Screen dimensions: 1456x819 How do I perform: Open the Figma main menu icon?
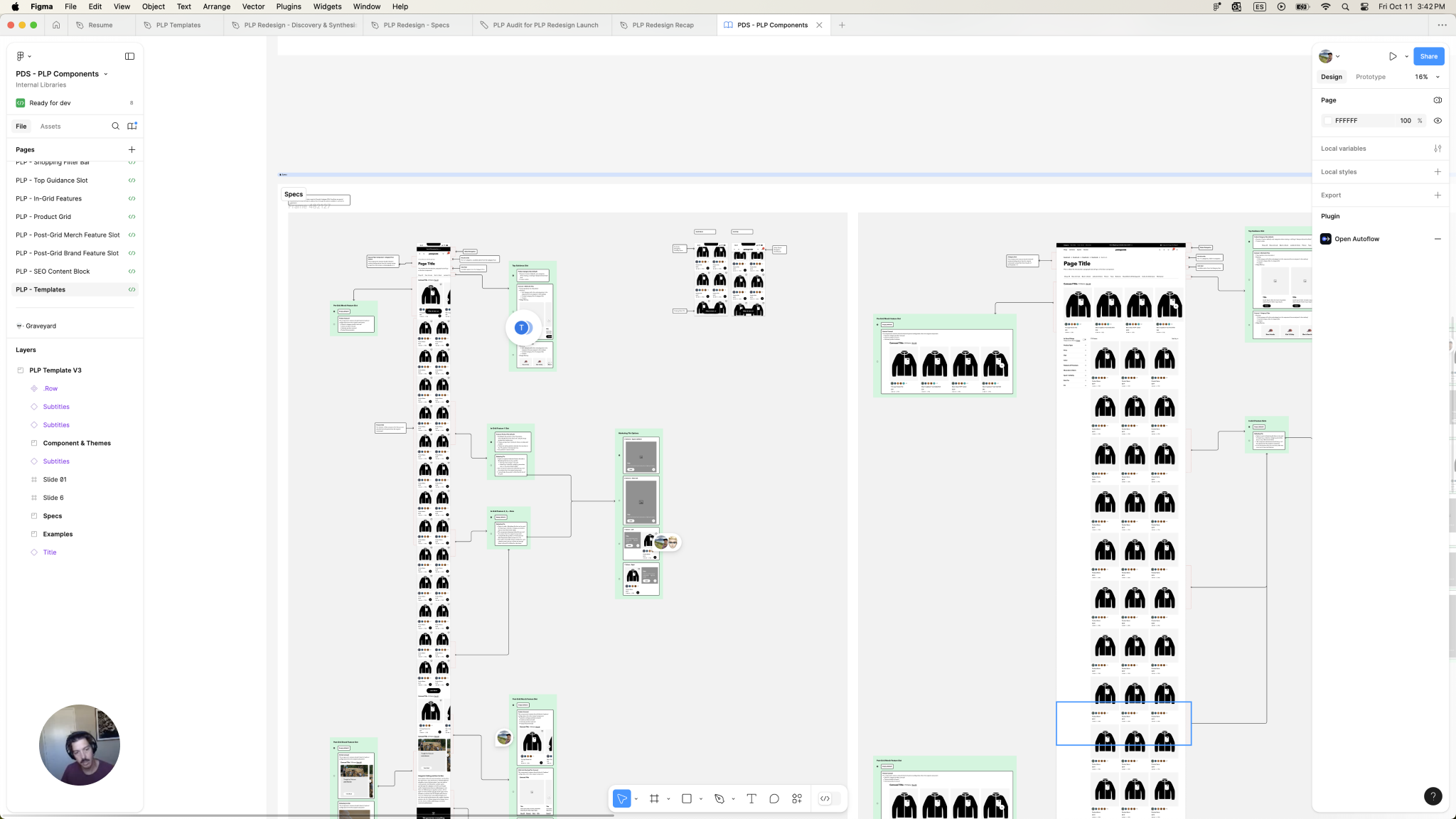21,56
